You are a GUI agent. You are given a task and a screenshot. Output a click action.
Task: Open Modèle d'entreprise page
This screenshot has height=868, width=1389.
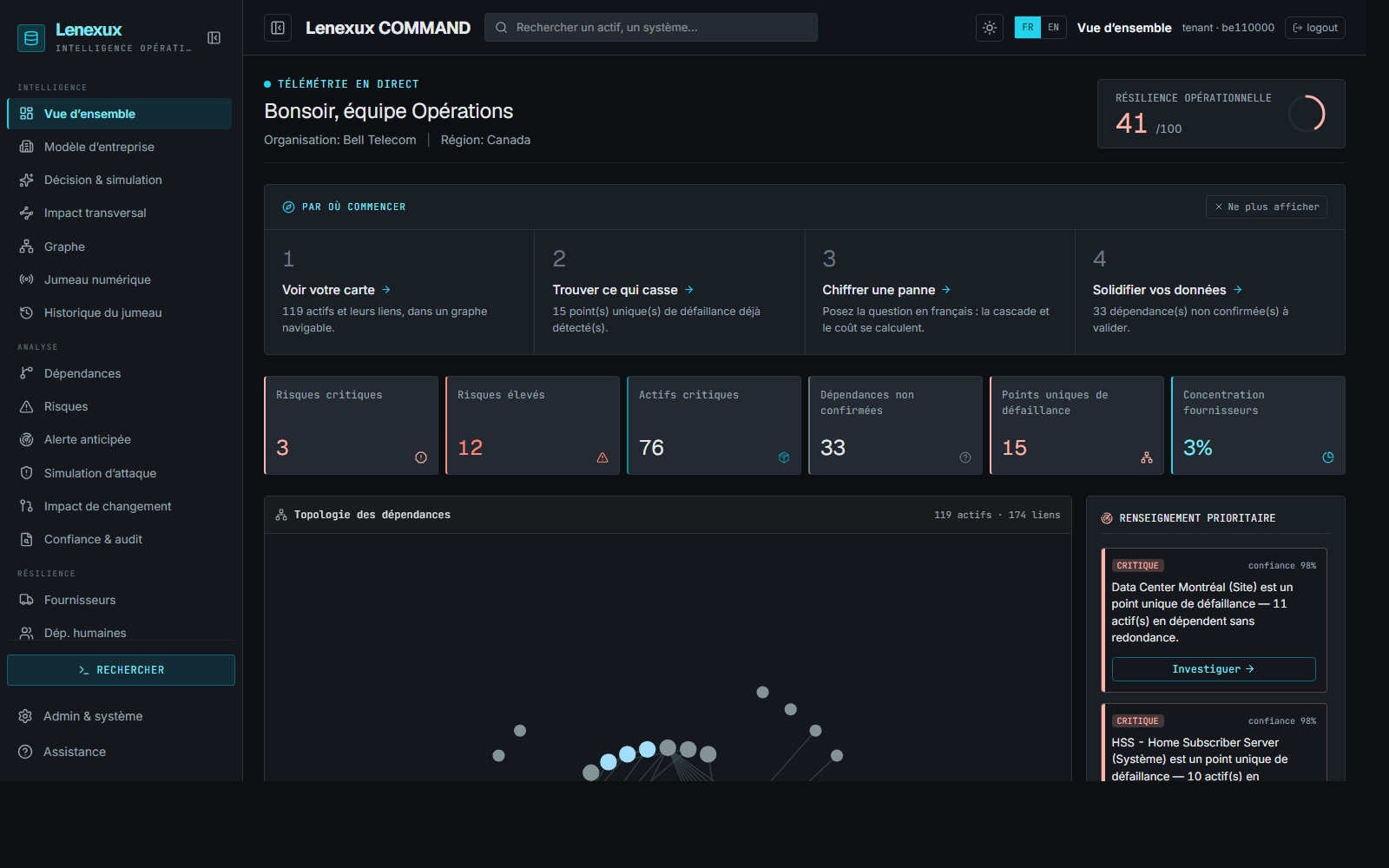click(x=120, y=147)
